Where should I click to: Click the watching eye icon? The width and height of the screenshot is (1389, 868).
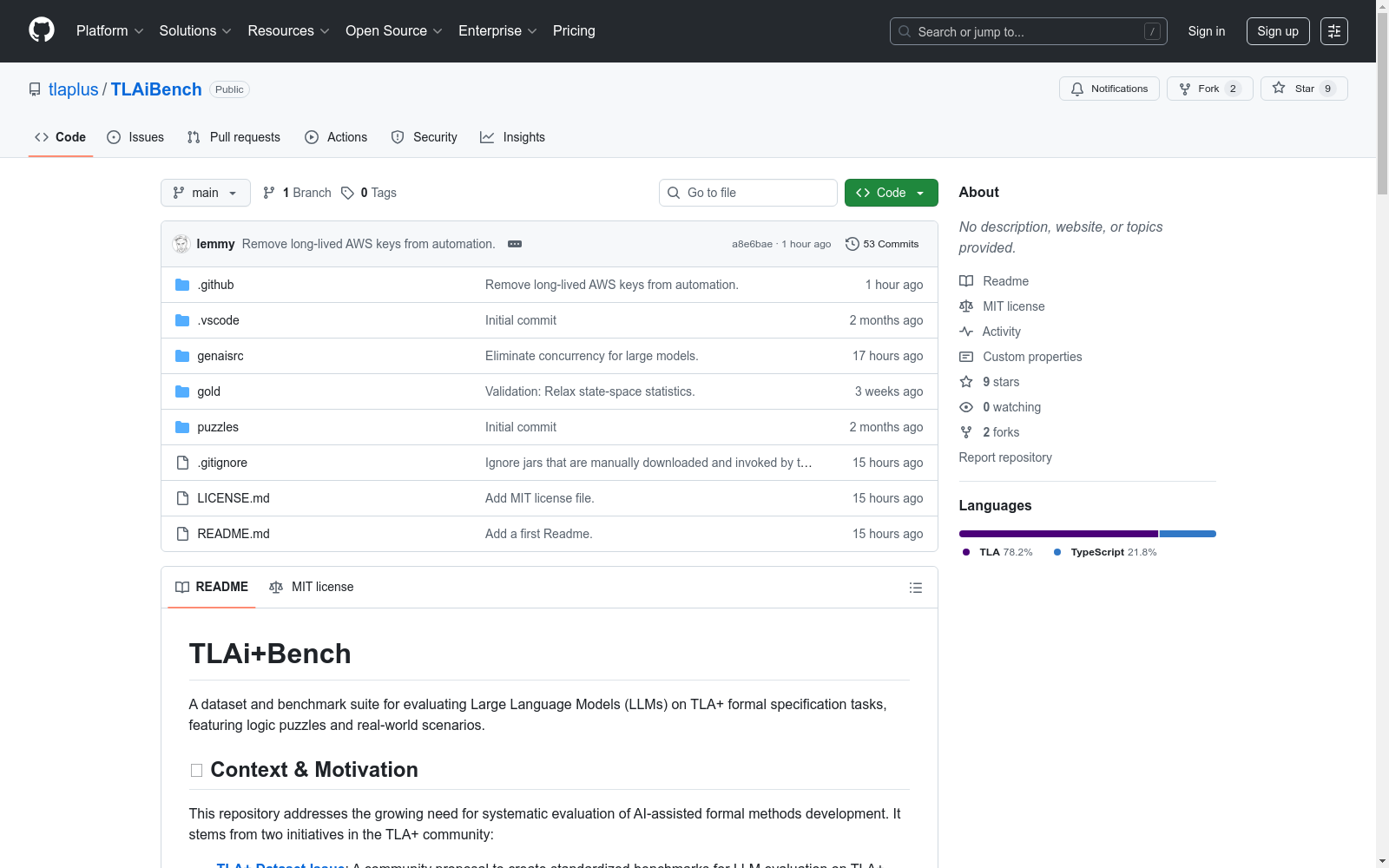966,407
